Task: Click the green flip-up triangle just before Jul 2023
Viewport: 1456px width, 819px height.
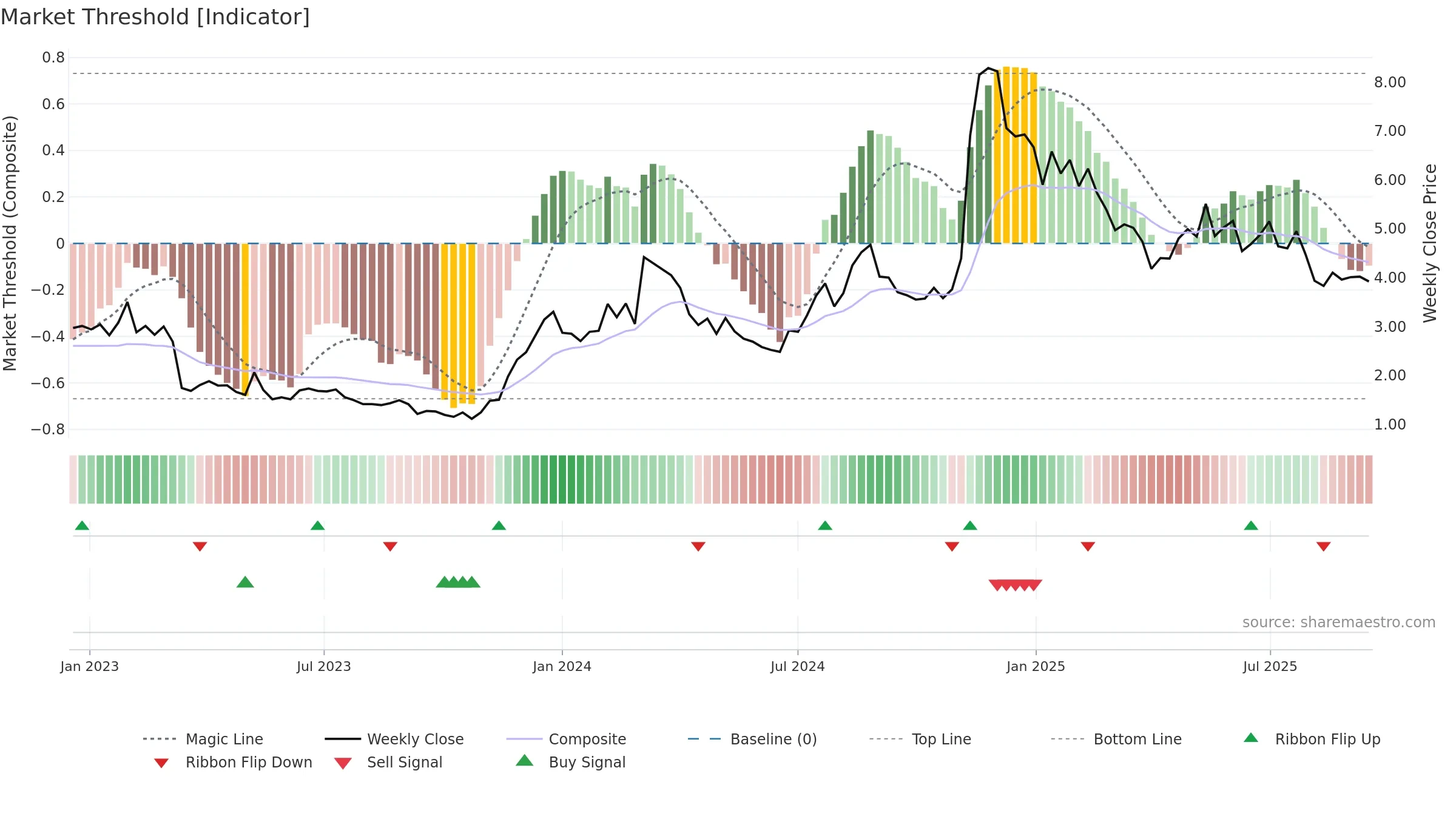Action: click(x=317, y=525)
